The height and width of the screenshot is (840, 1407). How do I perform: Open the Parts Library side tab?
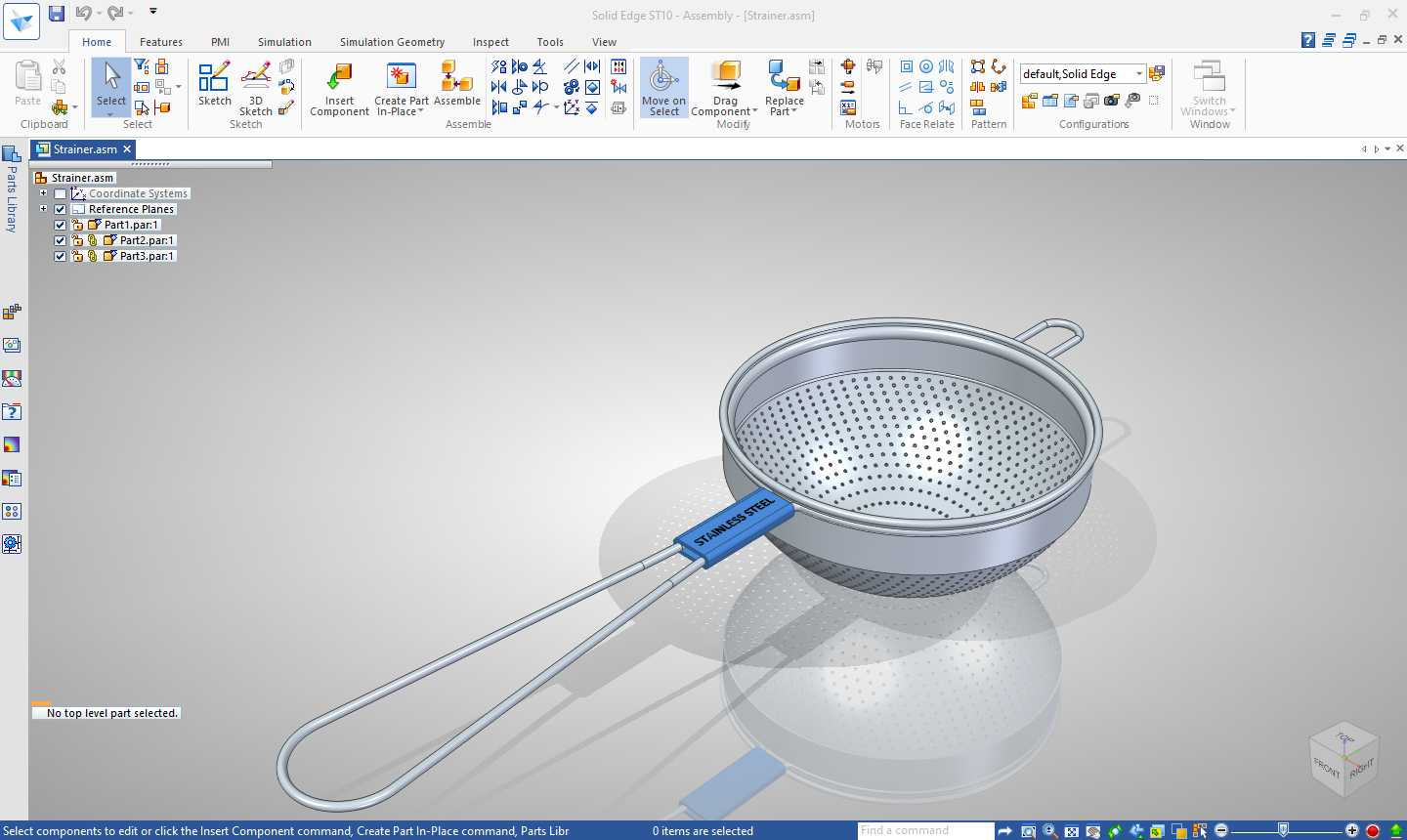click(x=12, y=189)
